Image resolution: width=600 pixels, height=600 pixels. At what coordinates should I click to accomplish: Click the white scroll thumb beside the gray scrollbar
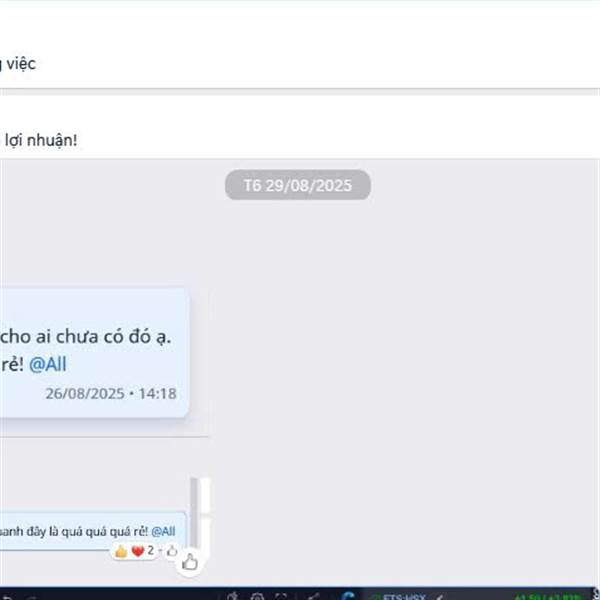[x=205, y=496]
